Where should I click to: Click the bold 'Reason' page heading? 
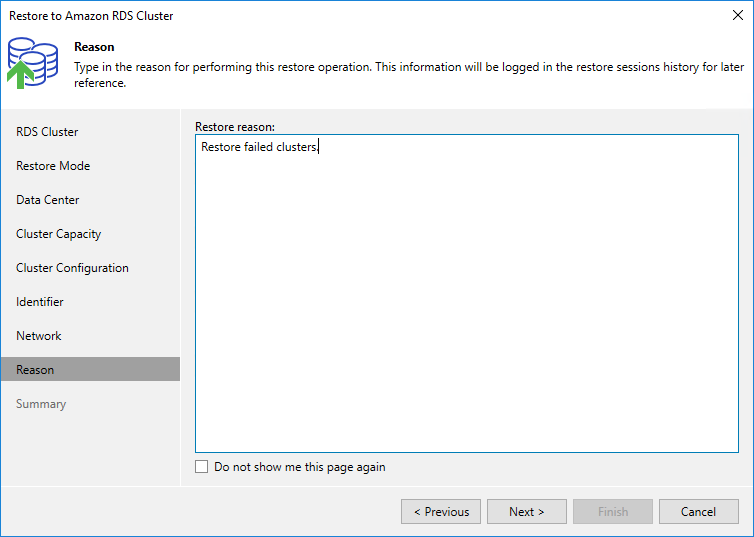coord(94,47)
